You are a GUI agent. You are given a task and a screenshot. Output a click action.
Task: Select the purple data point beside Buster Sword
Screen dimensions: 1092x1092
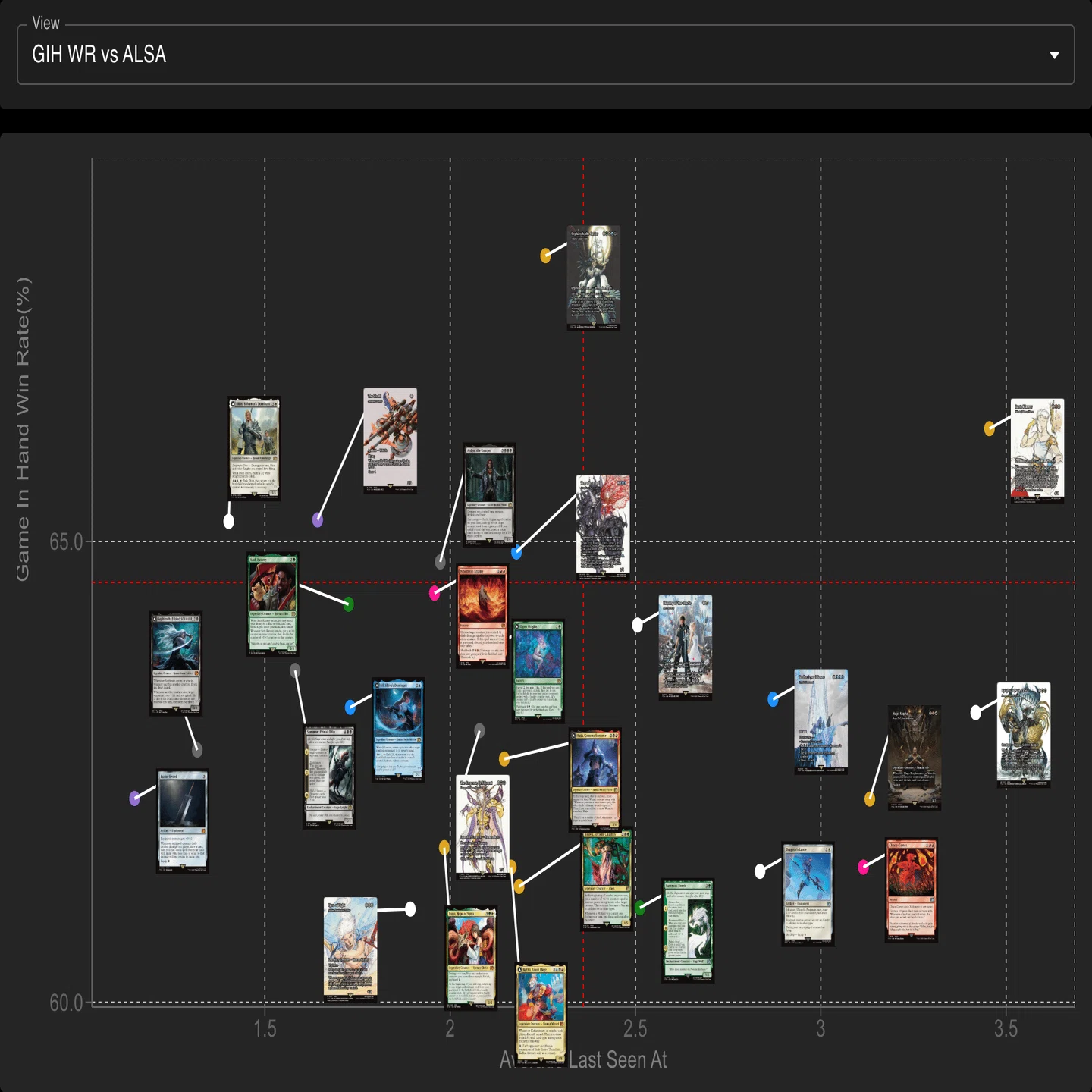tap(135, 798)
